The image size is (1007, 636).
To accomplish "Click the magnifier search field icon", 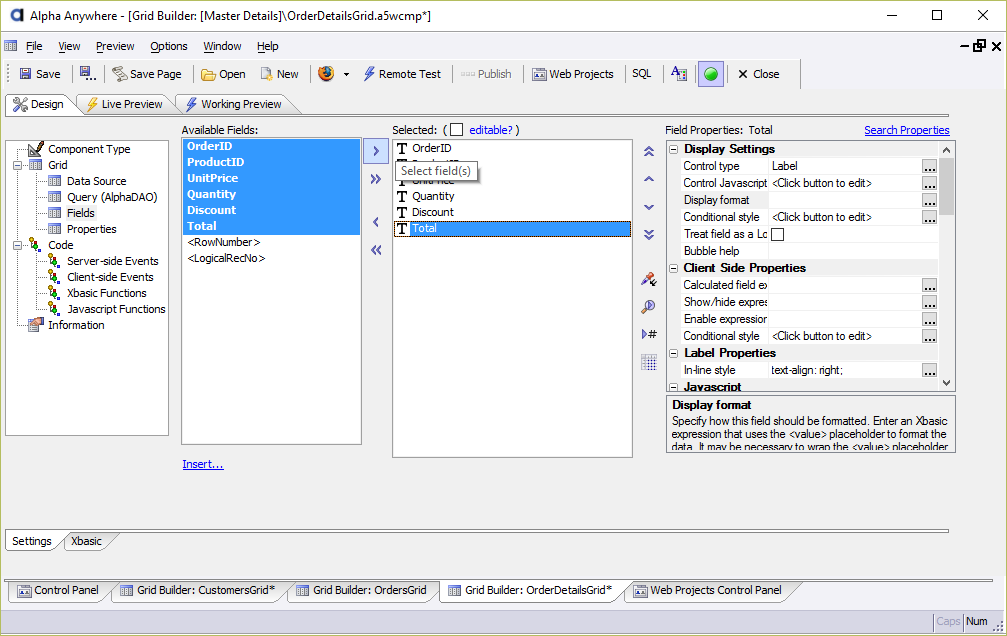I will [649, 307].
